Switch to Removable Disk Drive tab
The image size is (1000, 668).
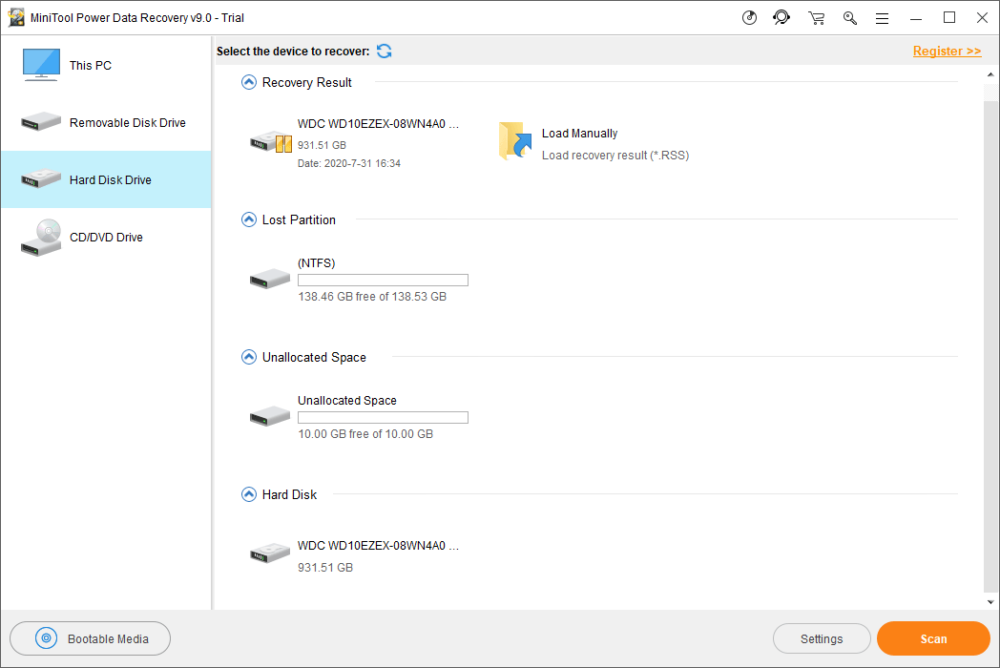coord(106,122)
